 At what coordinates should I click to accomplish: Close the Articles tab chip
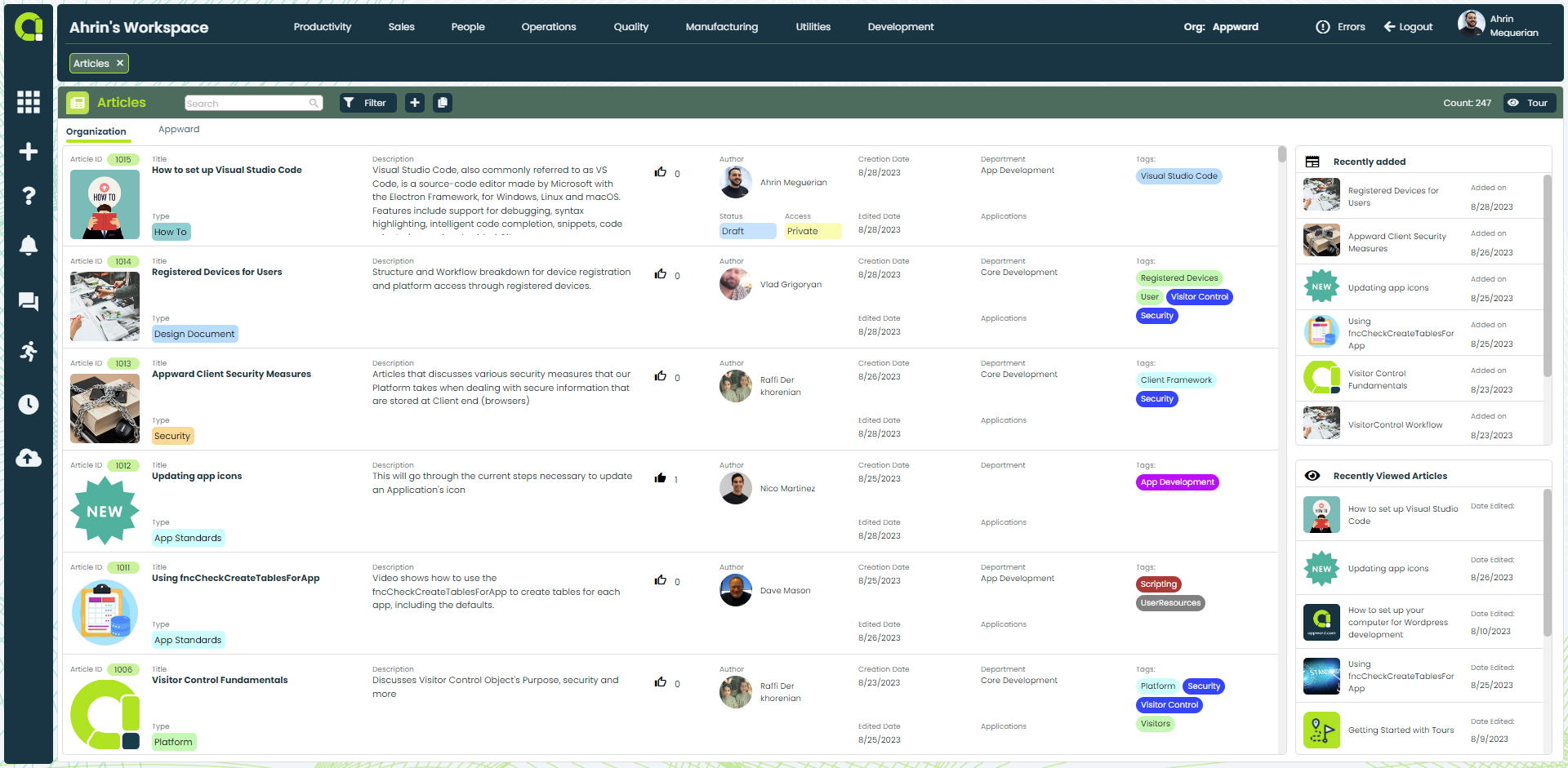tap(120, 63)
